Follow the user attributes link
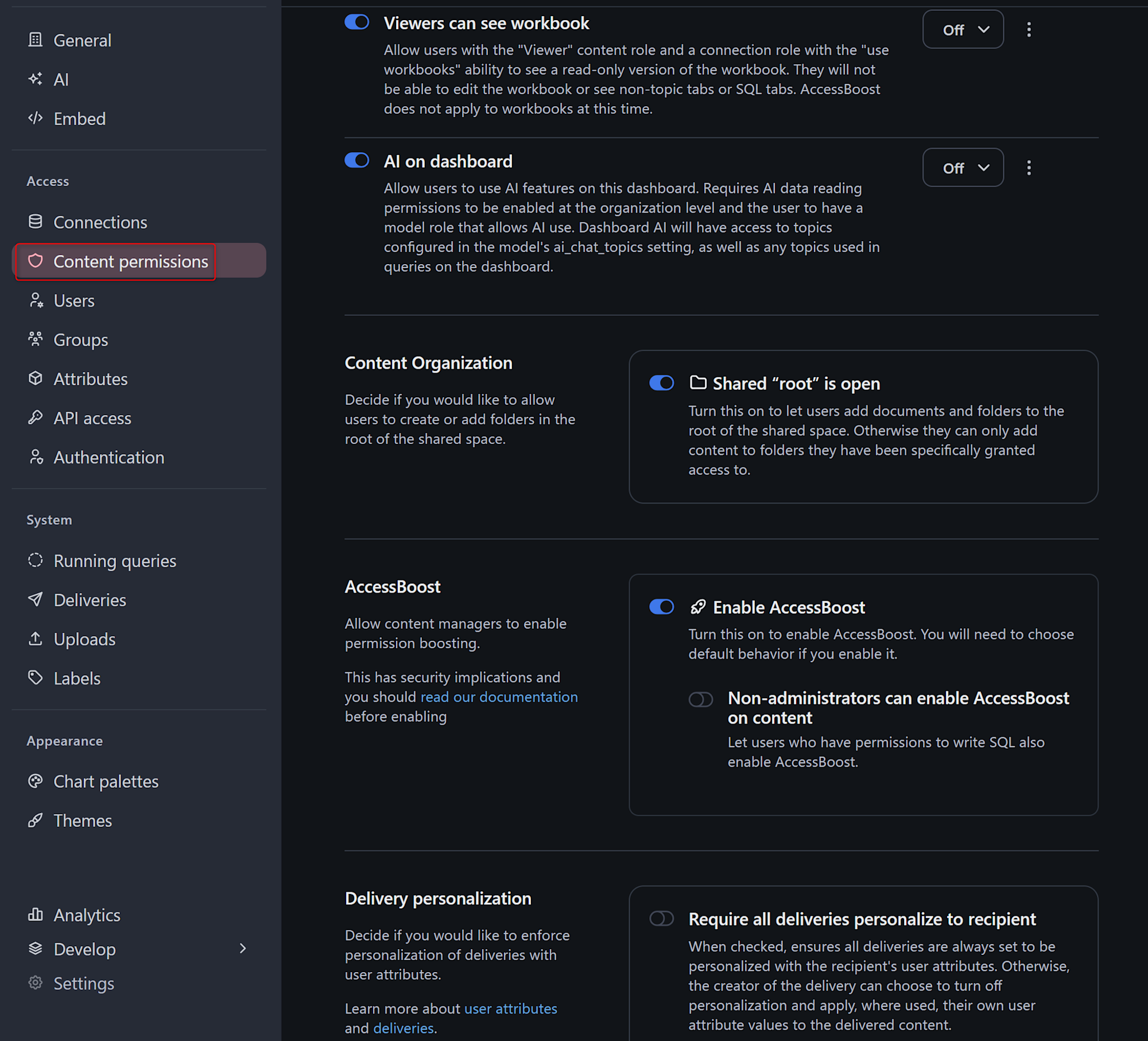The width and height of the screenshot is (1148, 1041). pos(510,1009)
